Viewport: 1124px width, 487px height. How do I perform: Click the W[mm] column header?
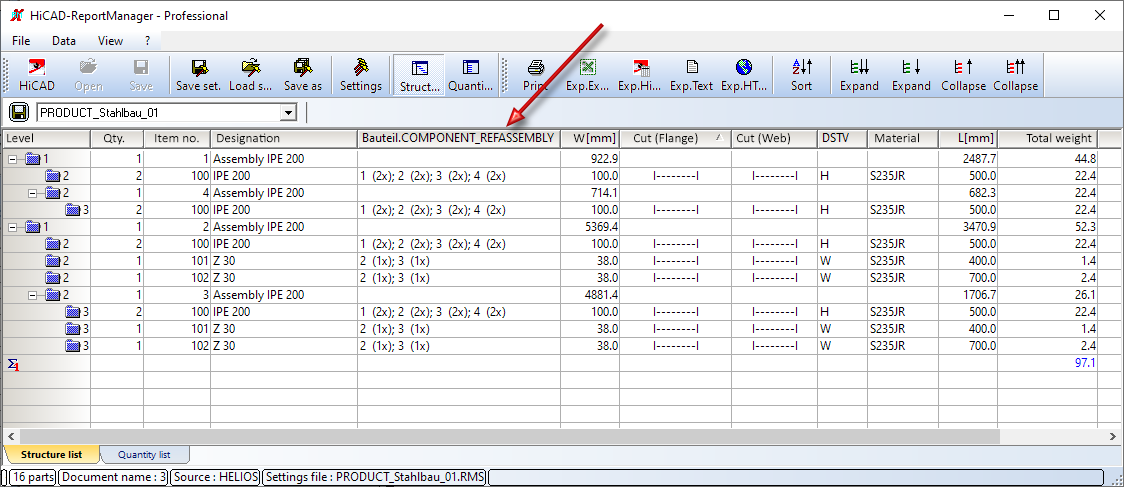point(590,138)
